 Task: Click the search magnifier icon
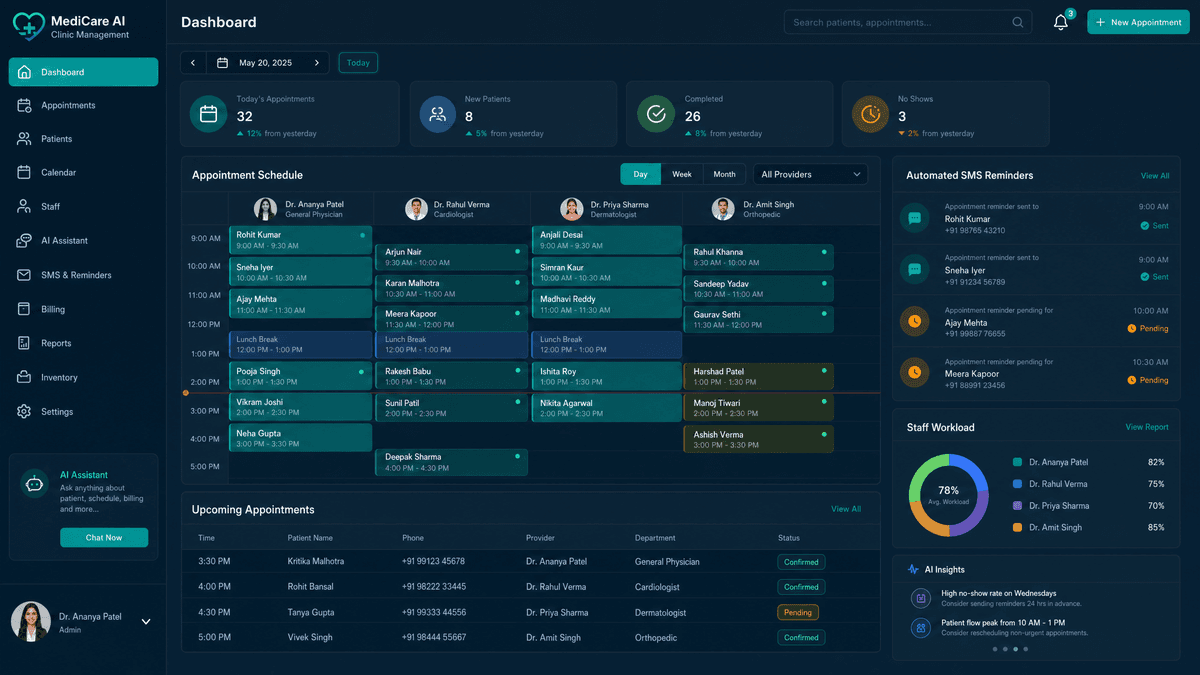tap(1018, 22)
